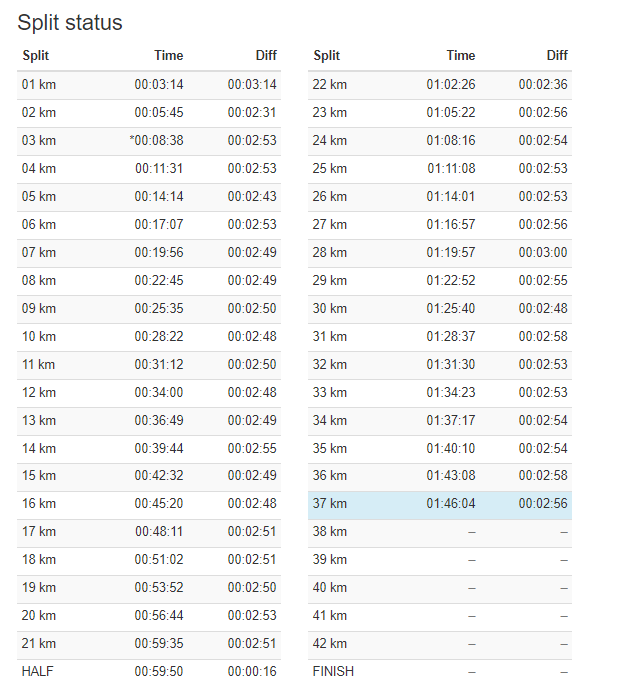Viewport: 624px width, 689px height.
Task: Click the 21 km time 00:59:35
Action: pyautogui.click(x=159, y=644)
